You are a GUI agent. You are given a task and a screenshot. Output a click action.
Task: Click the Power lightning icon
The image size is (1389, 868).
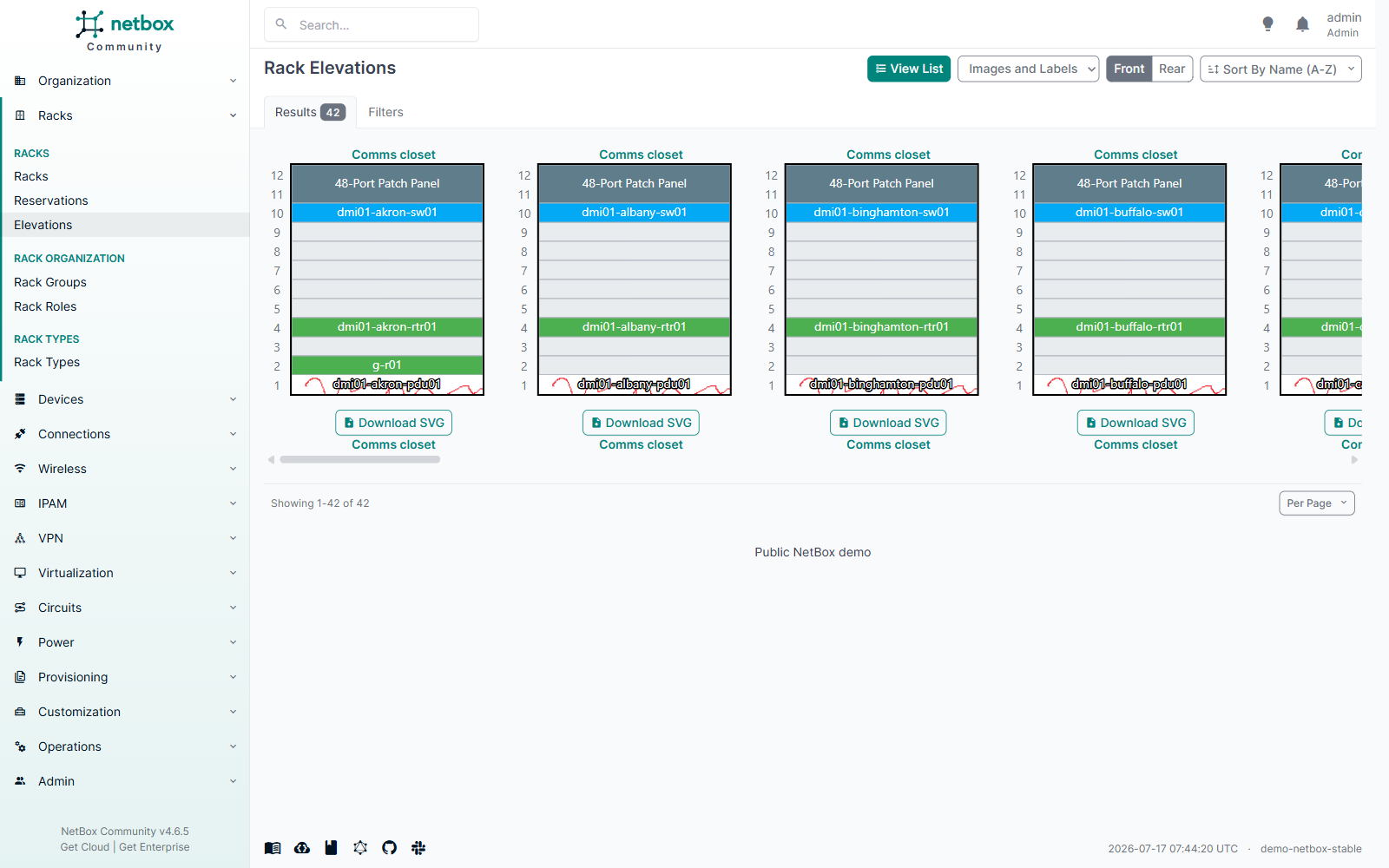(x=20, y=642)
